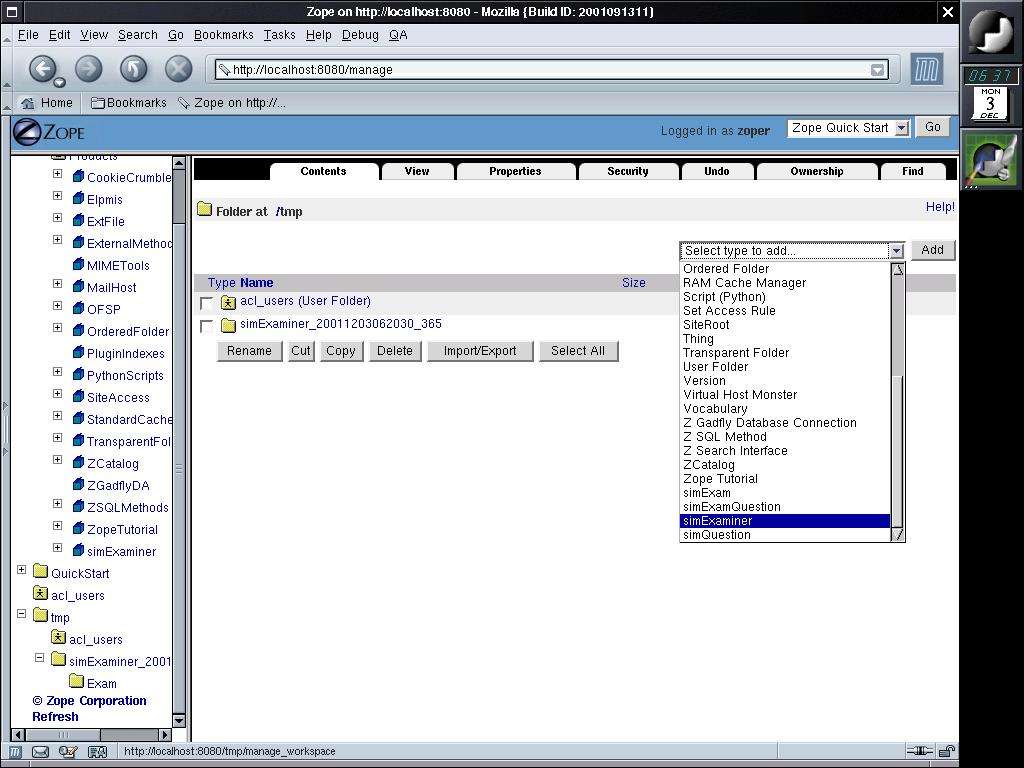Click the Forward navigation arrow
Screen dimensions: 1024x768
[89, 69]
